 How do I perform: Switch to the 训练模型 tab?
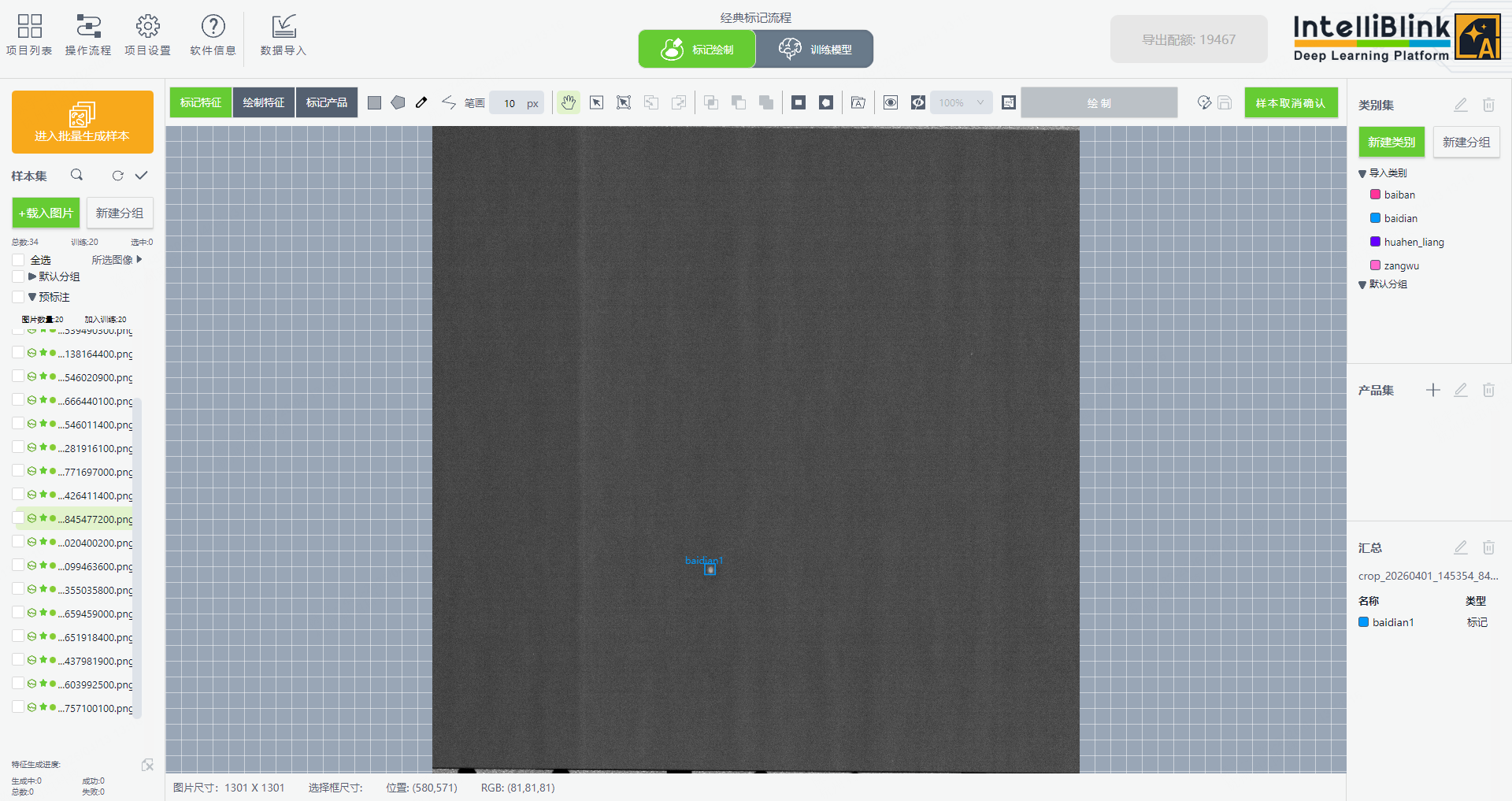click(814, 49)
